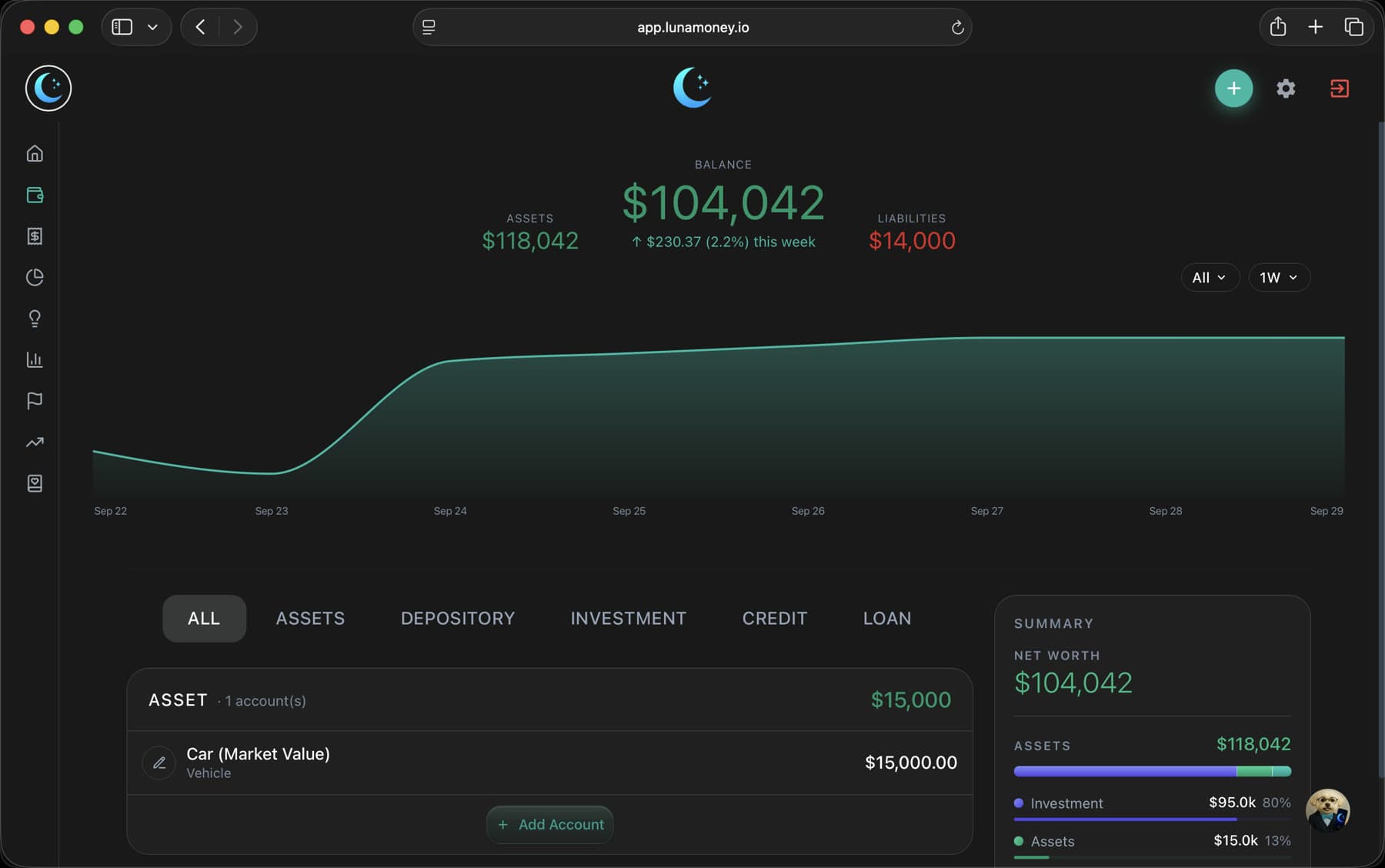Click the $15,000.00 account balance

911,763
